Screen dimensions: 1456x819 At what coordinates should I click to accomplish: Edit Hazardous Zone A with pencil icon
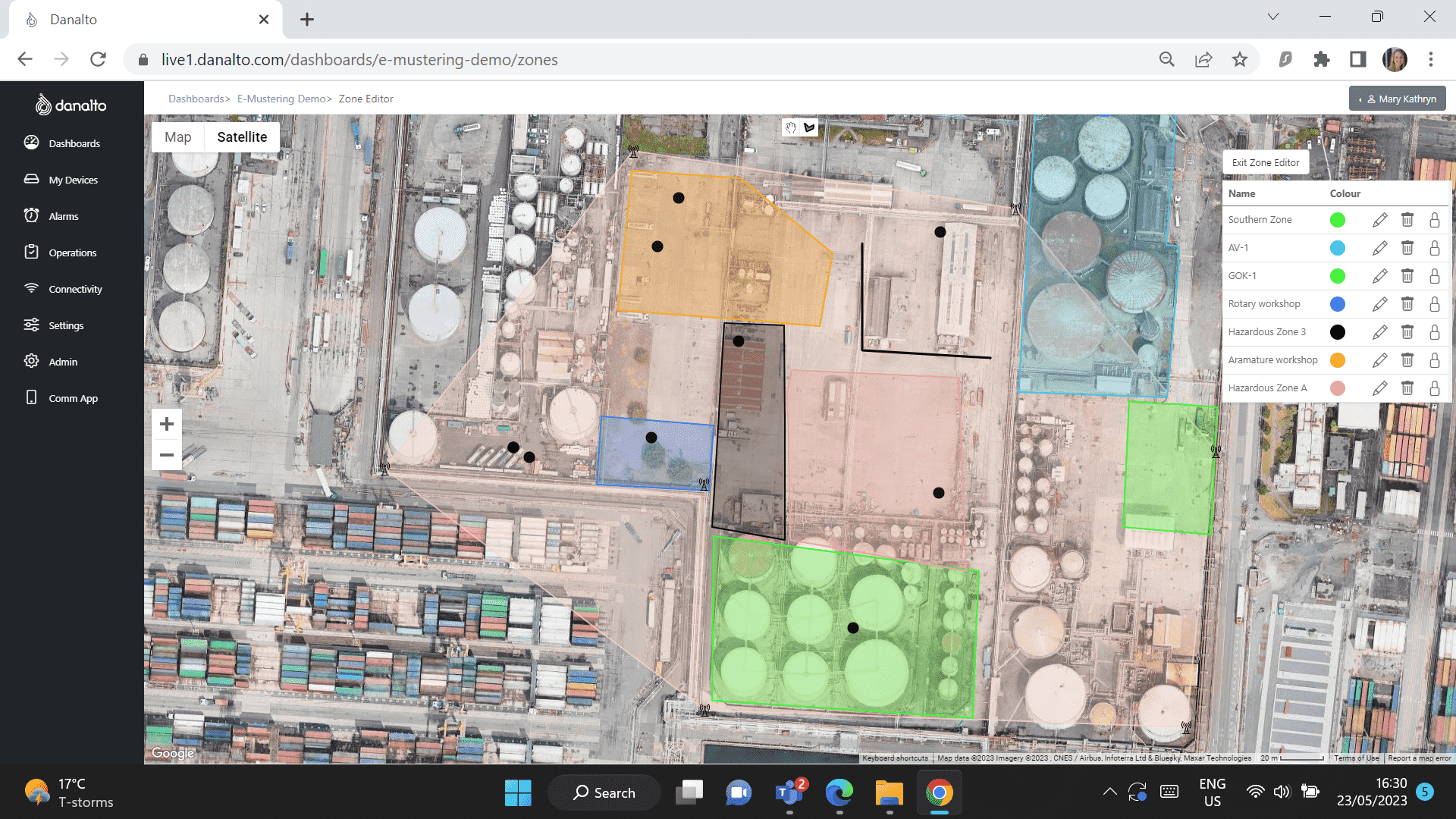point(1379,388)
